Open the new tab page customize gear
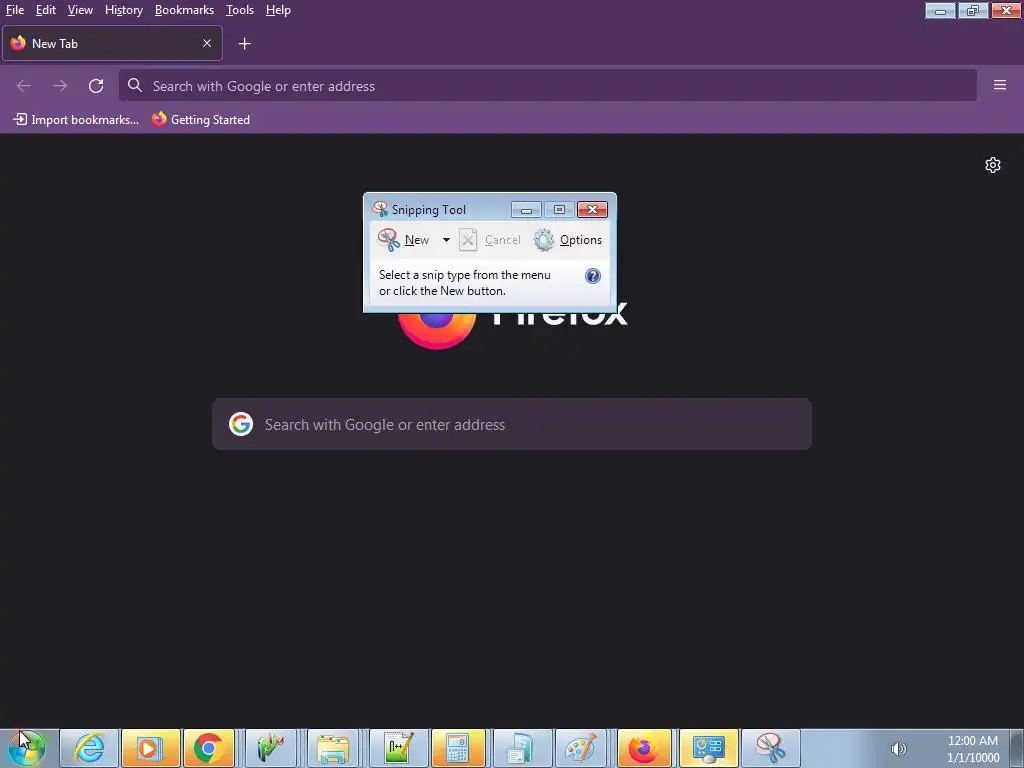 click(x=993, y=165)
